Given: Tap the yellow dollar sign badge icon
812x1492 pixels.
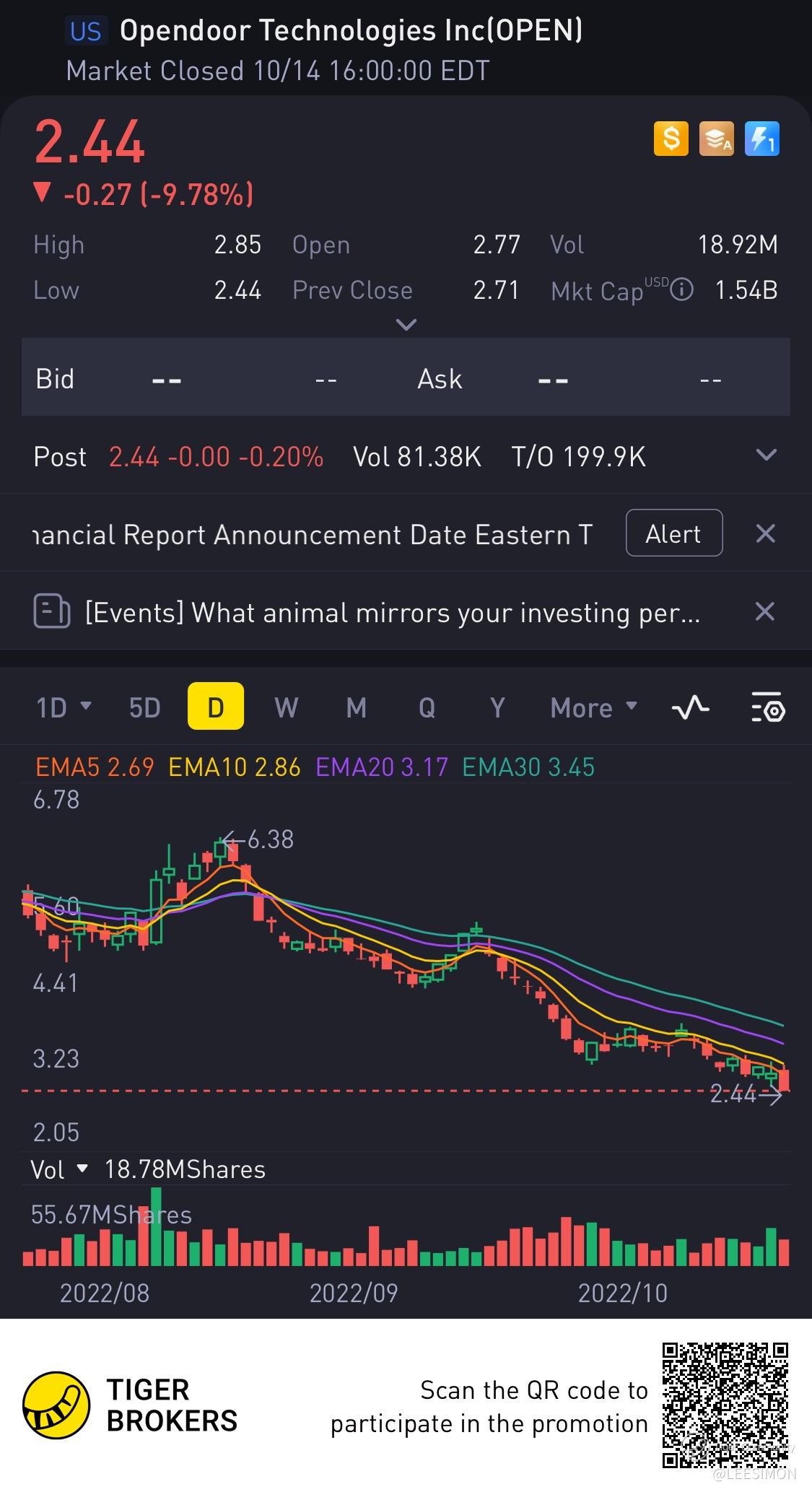Looking at the screenshot, I should pyautogui.click(x=671, y=138).
